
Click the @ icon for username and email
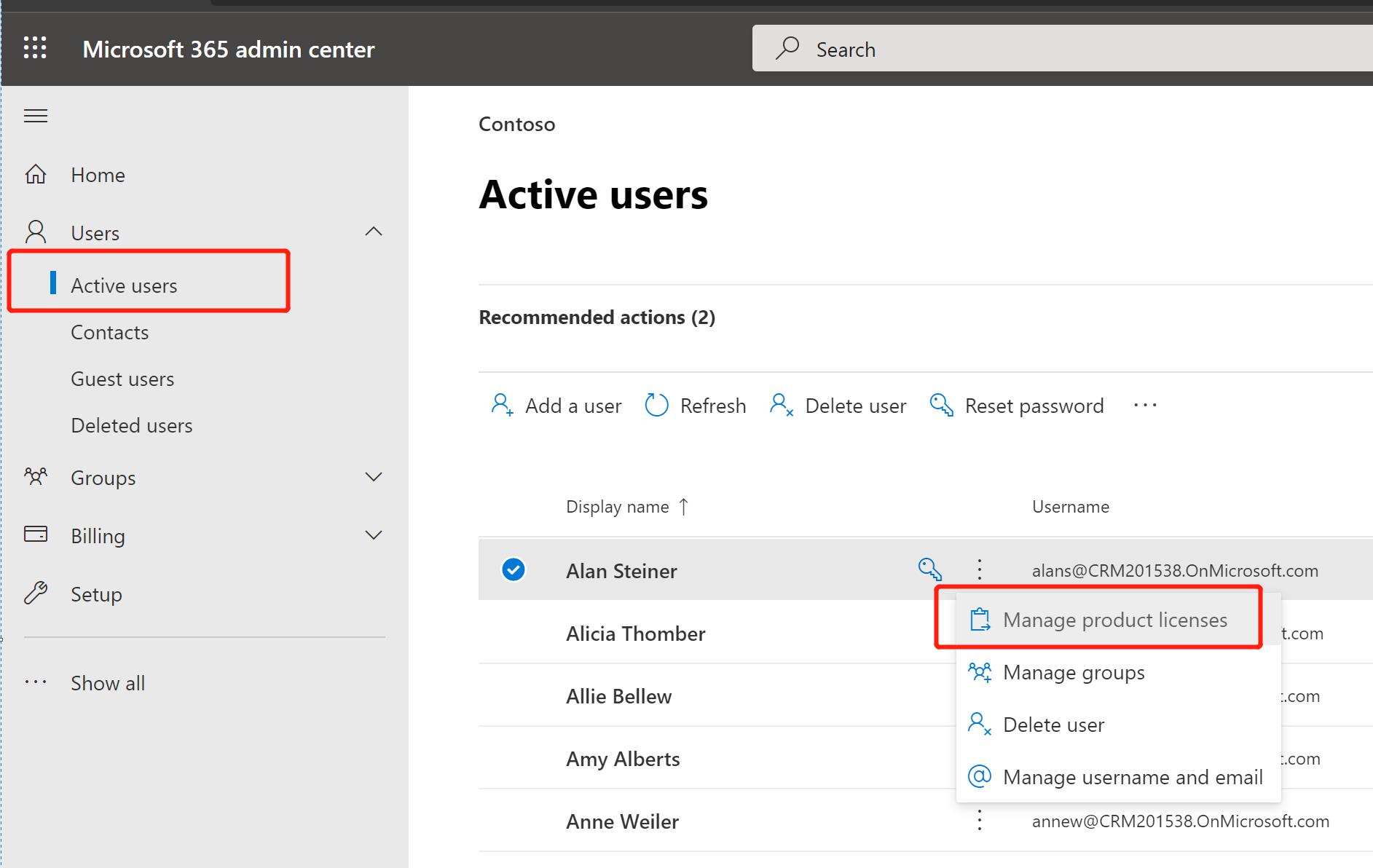980,776
